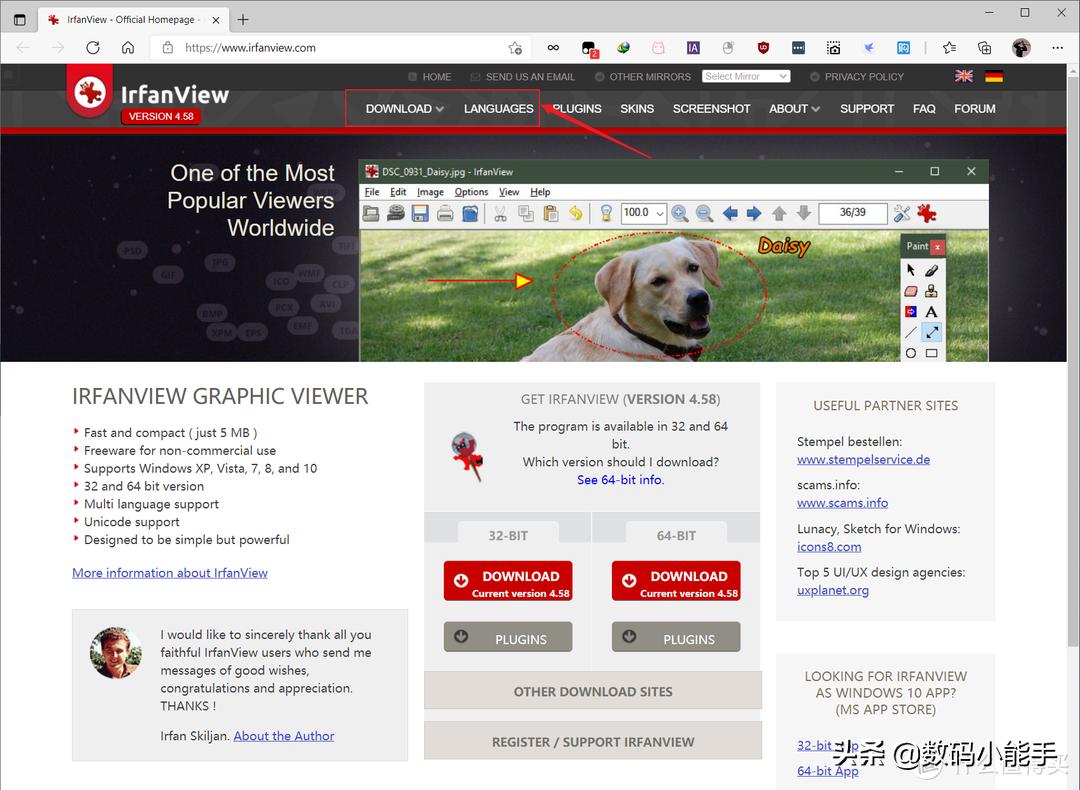This screenshot has height=790, width=1080.
Task: Open the Select Mirror dropdown
Action: pos(746,75)
